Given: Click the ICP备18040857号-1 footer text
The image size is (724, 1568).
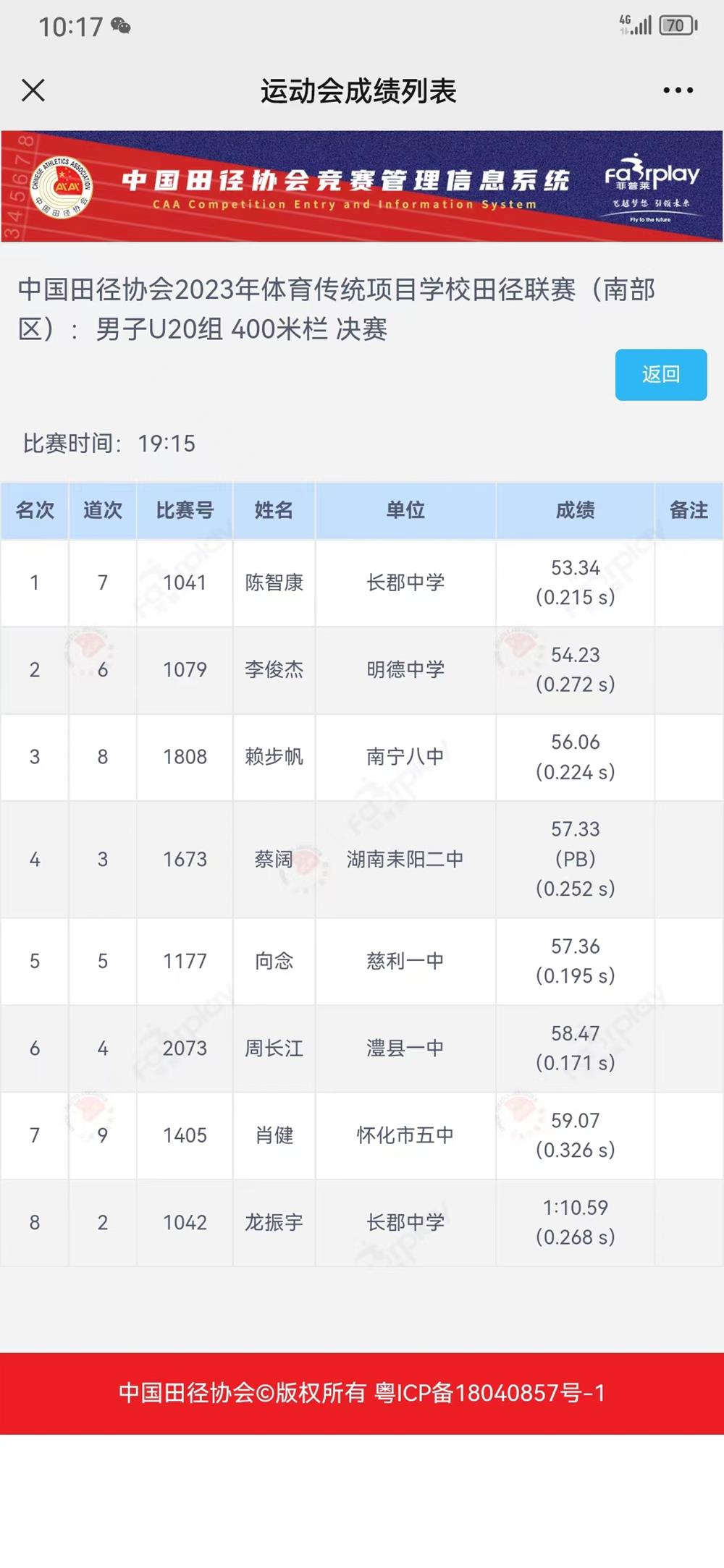Looking at the screenshot, I should [x=489, y=1393].
